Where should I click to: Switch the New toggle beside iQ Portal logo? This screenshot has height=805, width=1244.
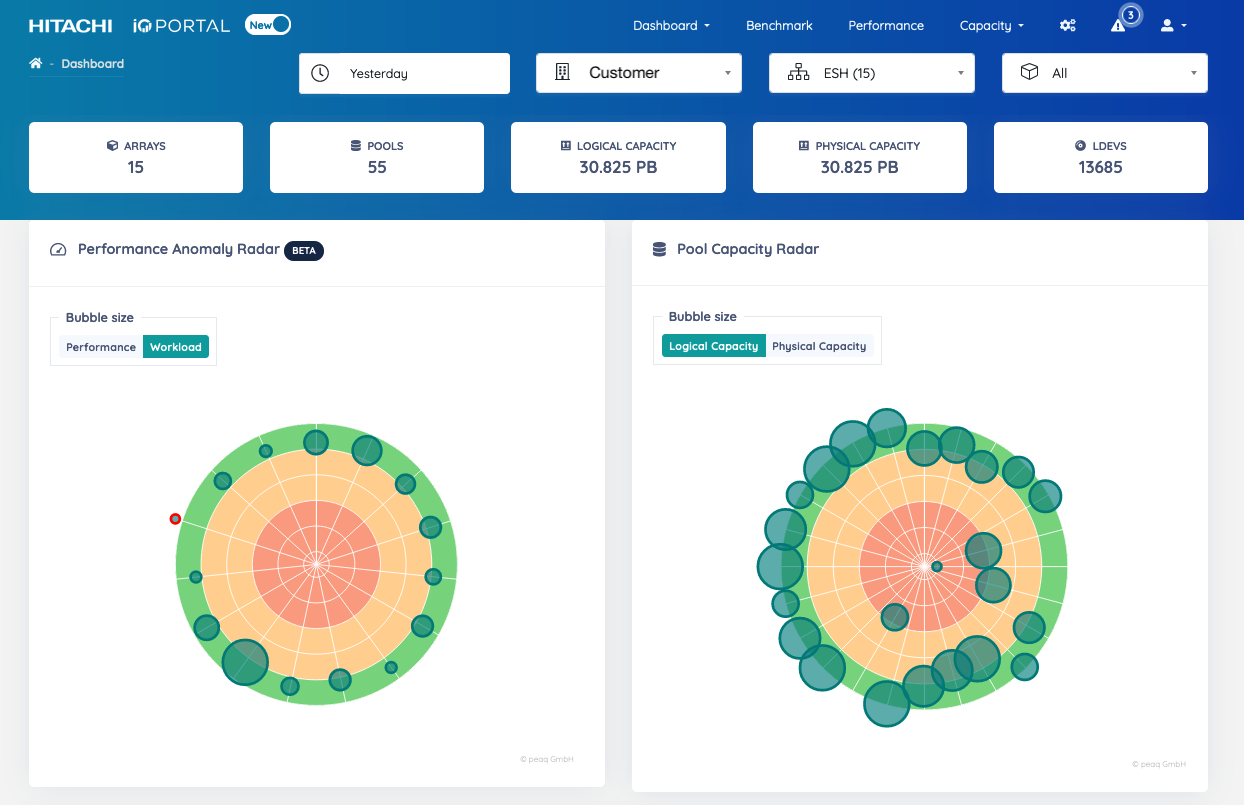(267, 23)
